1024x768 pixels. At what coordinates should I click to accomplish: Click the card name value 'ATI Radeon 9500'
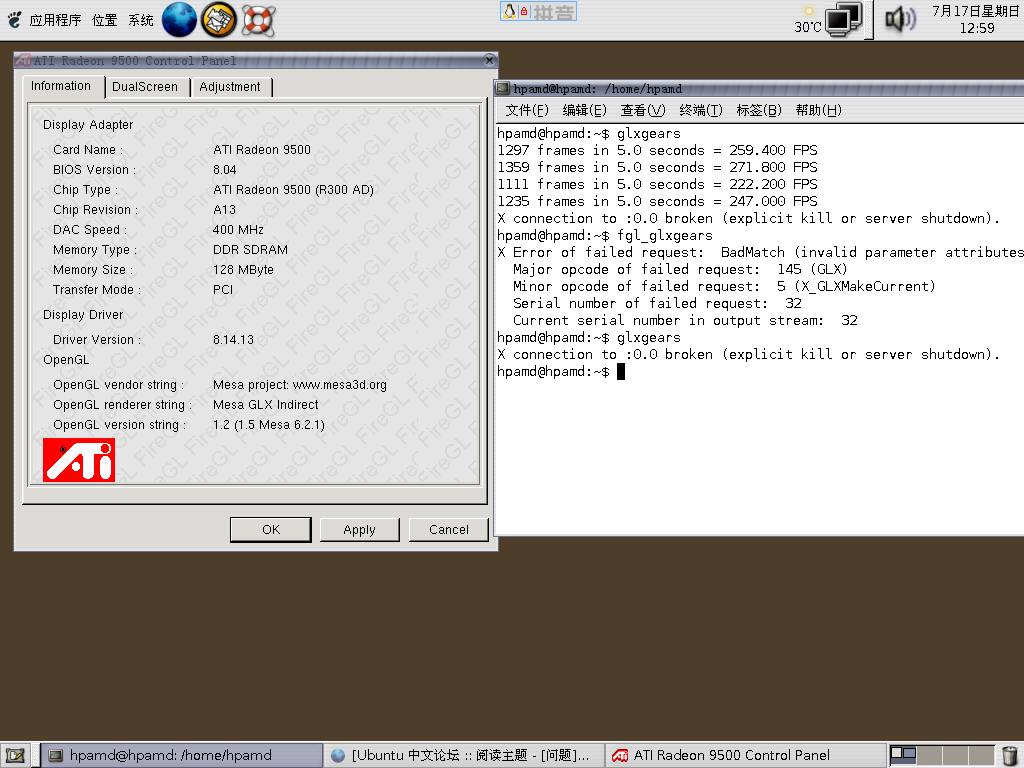click(x=262, y=150)
